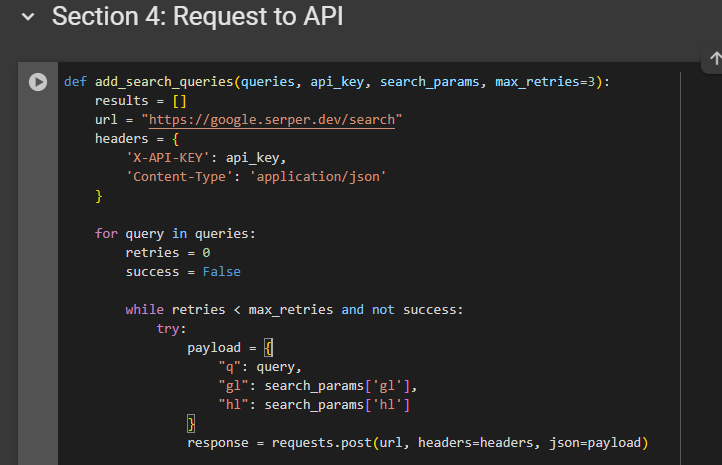The height and width of the screenshot is (465, 722).
Task: Click the 'Section 4: Request to API' heading
Action: (198, 17)
